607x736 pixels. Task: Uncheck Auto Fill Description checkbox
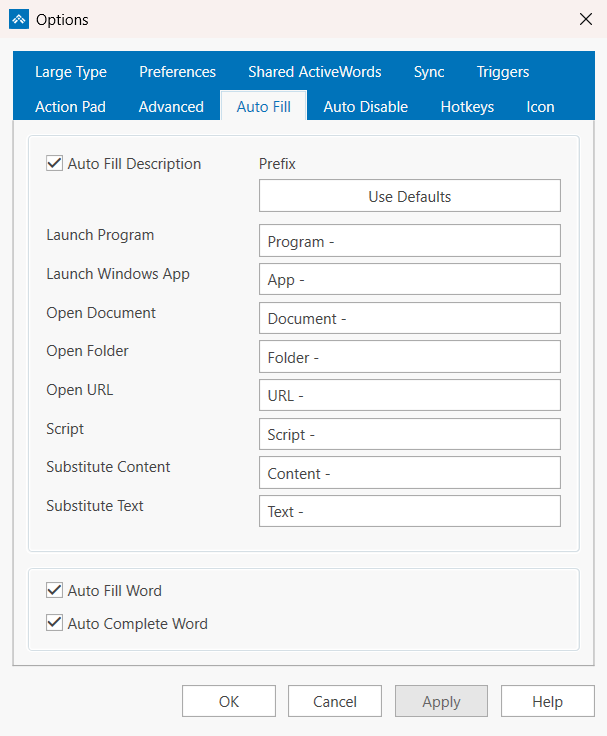pyautogui.click(x=54, y=163)
